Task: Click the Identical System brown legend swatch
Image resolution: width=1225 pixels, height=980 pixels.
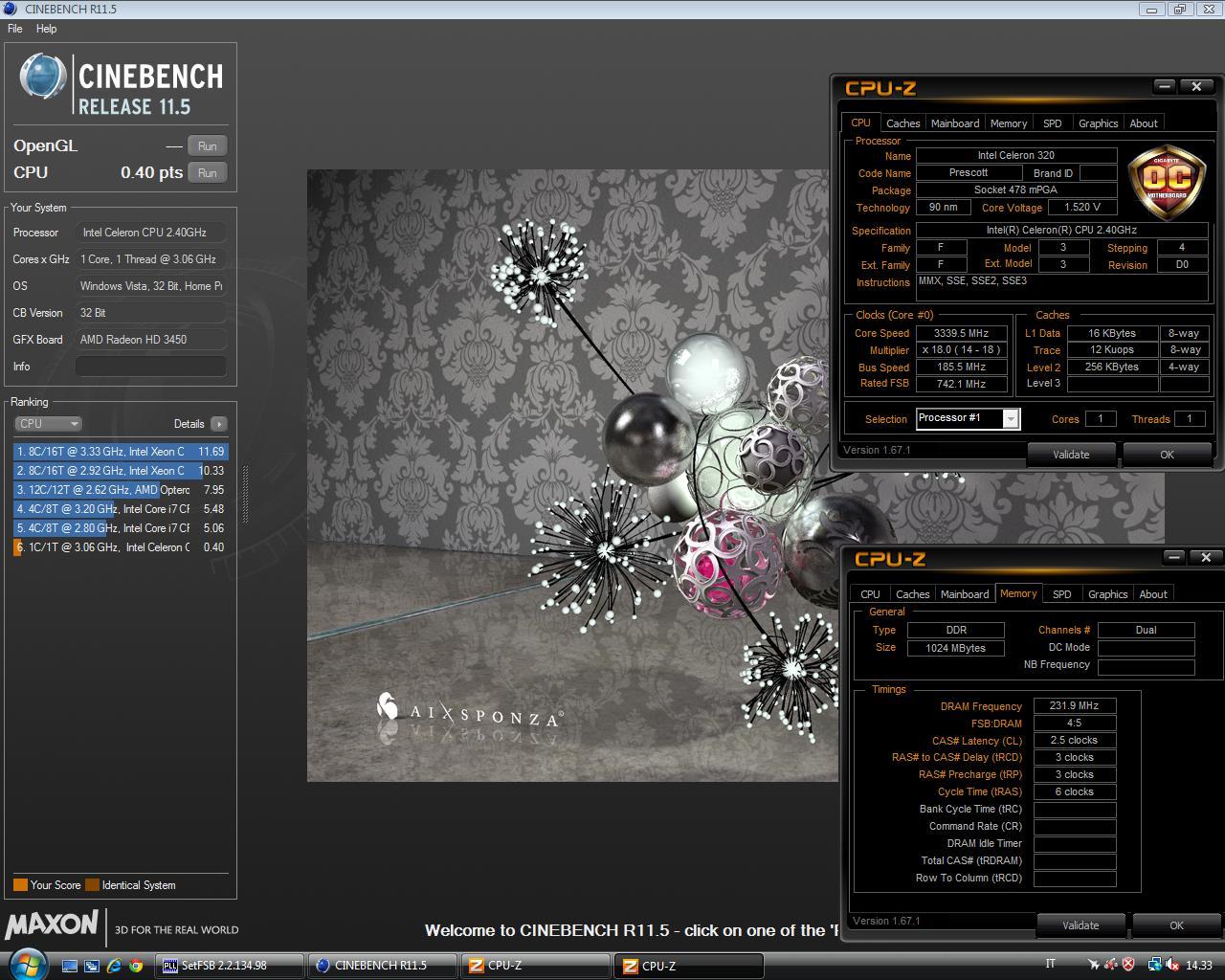Action: click(92, 885)
